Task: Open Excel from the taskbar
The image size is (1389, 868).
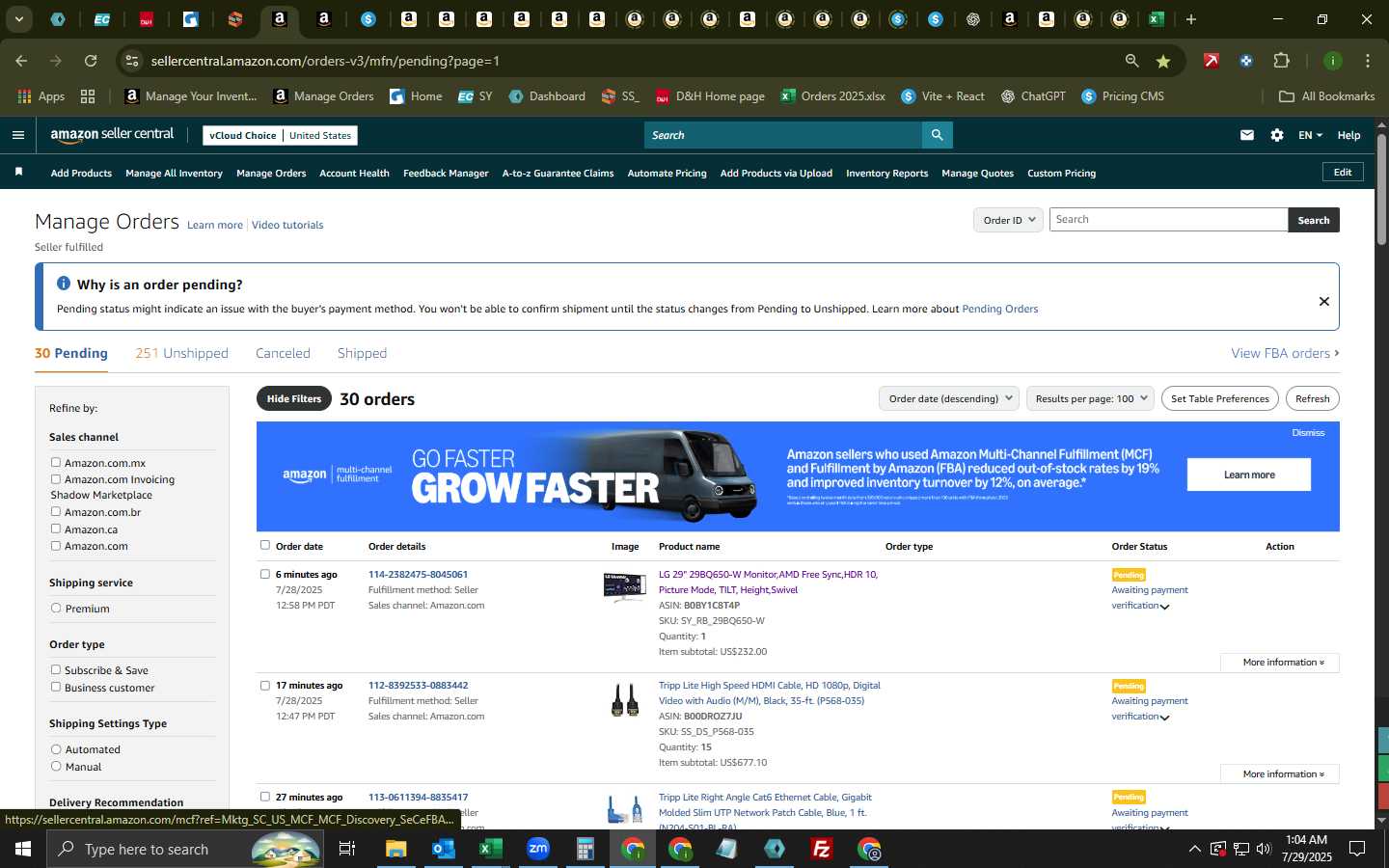Action: tap(490, 849)
